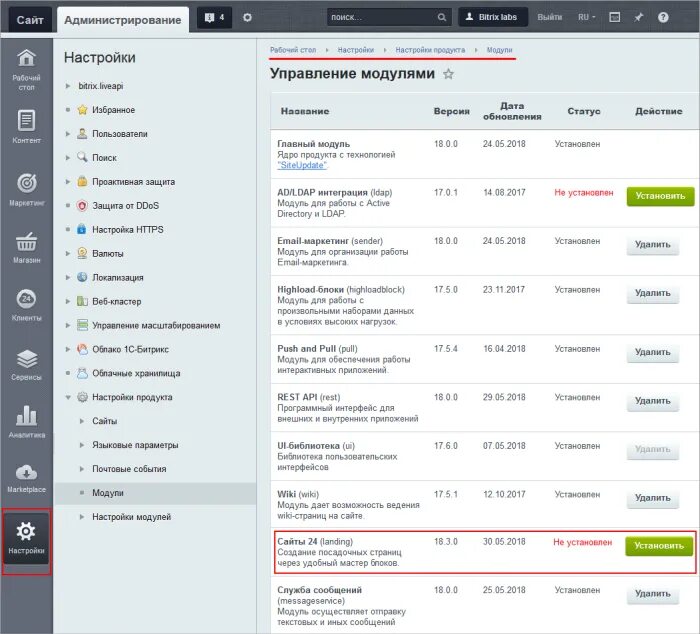The width and height of the screenshot is (700, 634).
Task: Go to Модули breadcrumb
Action: click(500, 50)
